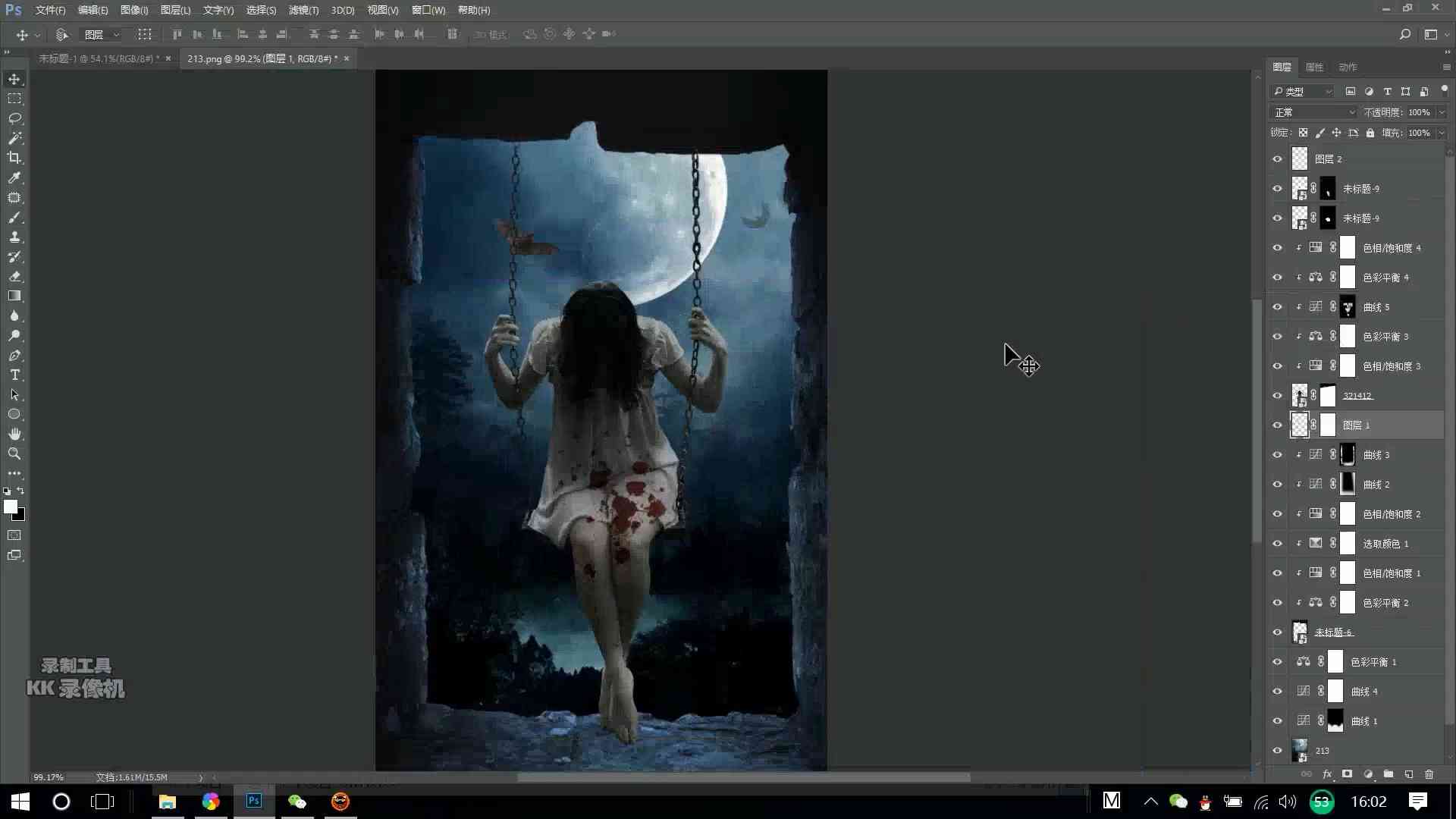Switch to the 动作 panel tab
The height and width of the screenshot is (819, 1456).
coord(1348,67)
